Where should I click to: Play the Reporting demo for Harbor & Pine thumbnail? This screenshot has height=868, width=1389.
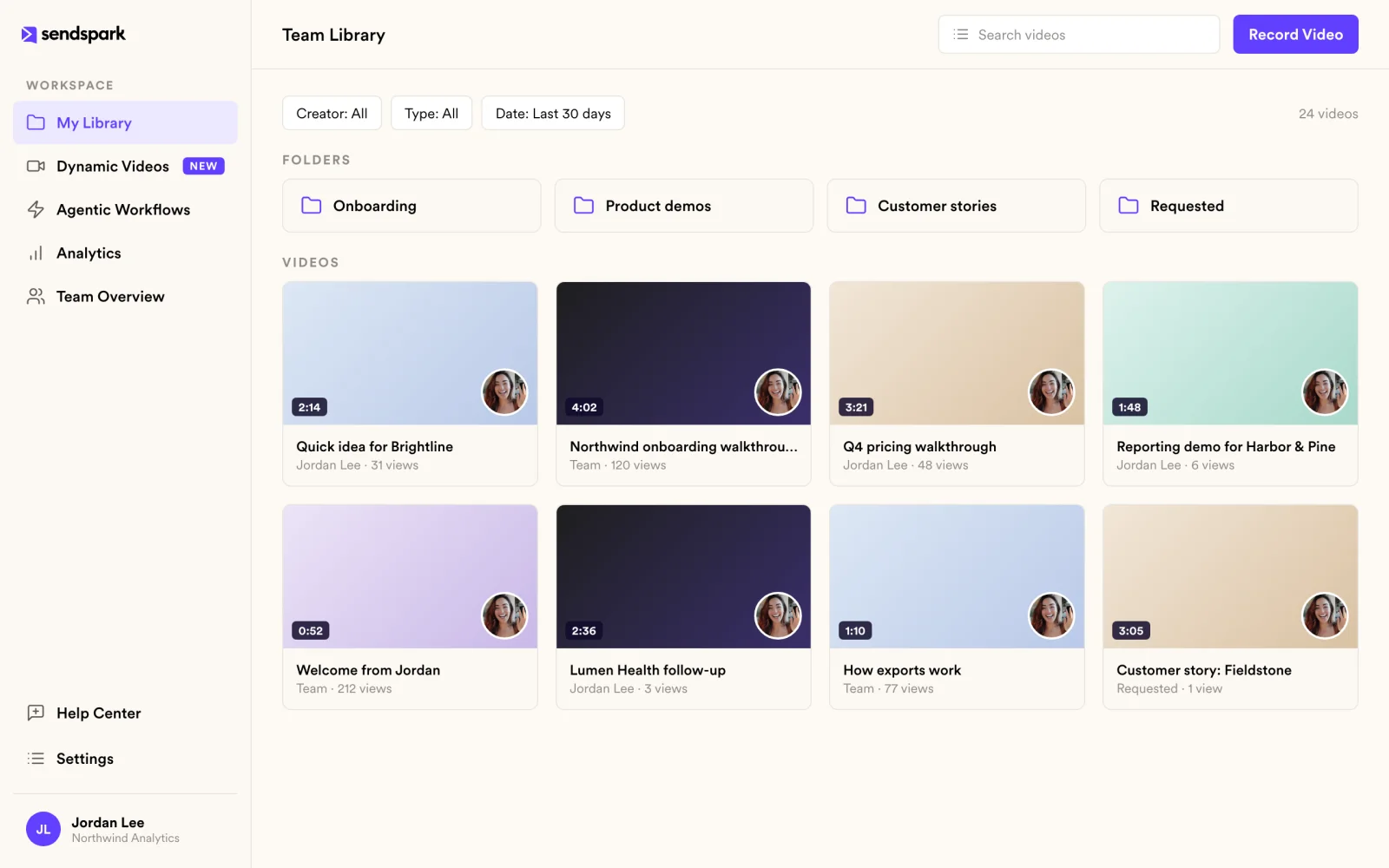click(x=1230, y=353)
